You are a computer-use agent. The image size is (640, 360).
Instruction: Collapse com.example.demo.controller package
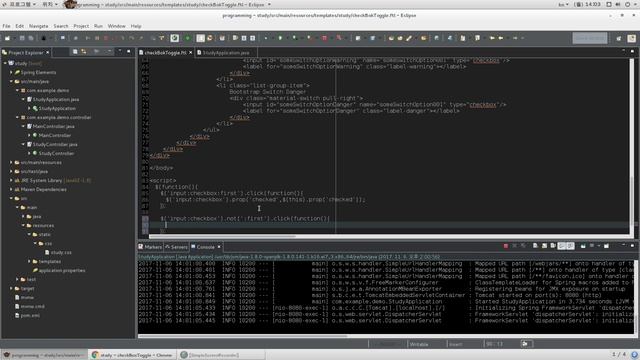18,117
